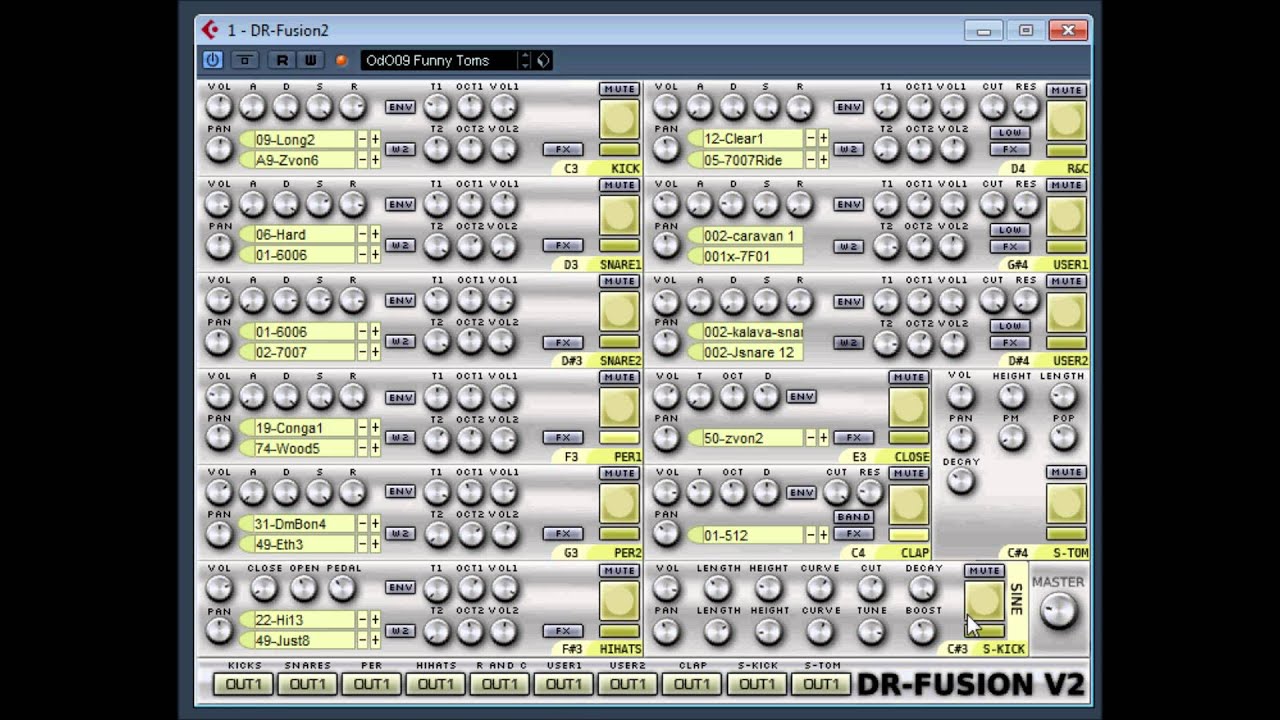The width and height of the screenshot is (1280, 720).
Task: Click the bypass button beside the power icon
Action: [x=245, y=60]
